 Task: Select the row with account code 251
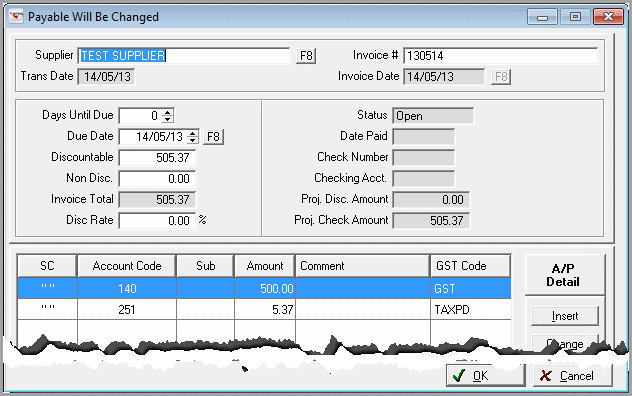264,309
